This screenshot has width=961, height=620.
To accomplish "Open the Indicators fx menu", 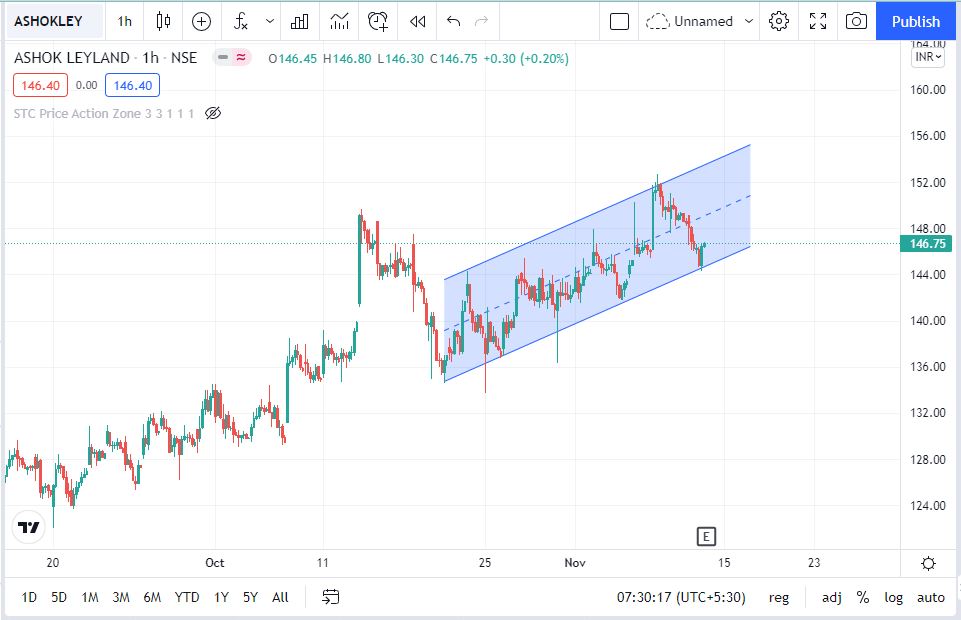I will pos(241,21).
